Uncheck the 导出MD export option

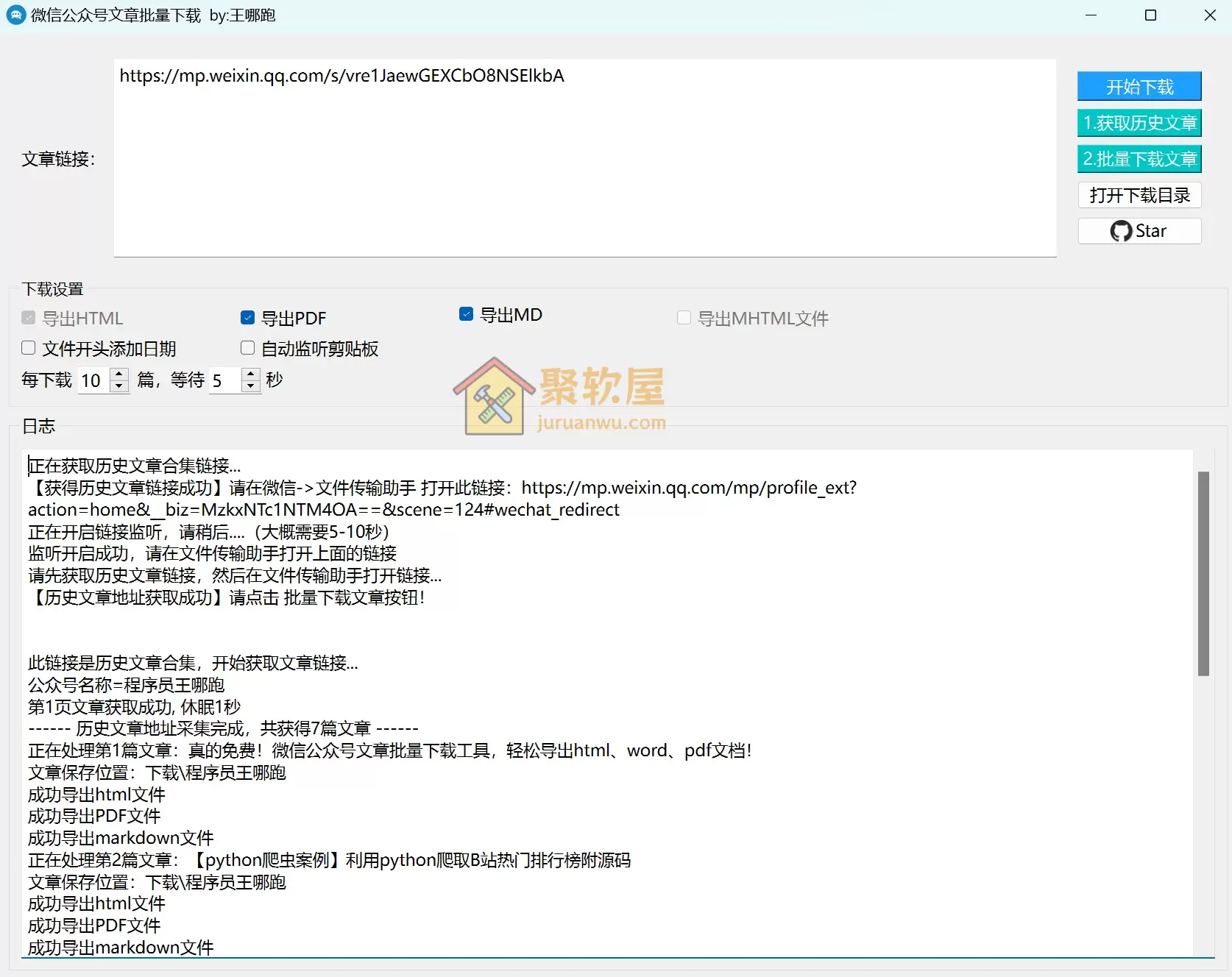(466, 314)
